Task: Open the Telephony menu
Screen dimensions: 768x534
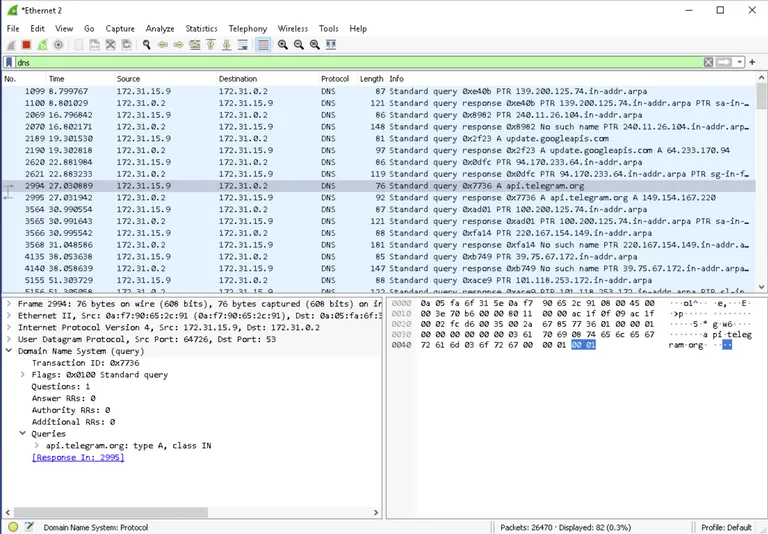Action: 248,28
